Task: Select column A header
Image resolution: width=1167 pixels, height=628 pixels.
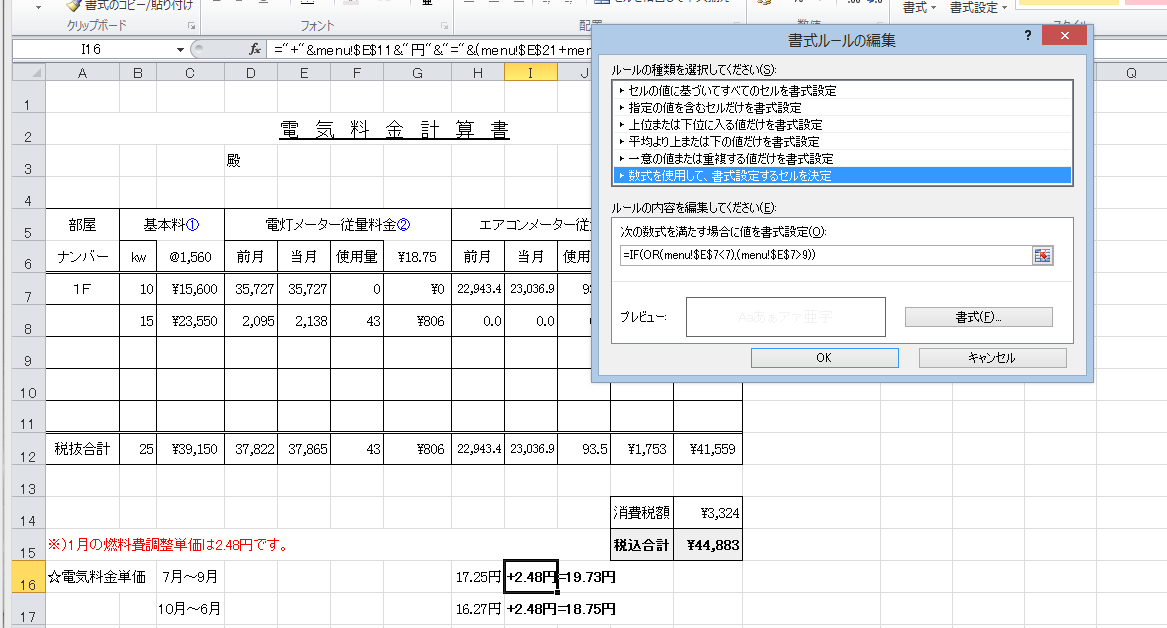Action: click(82, 73)
